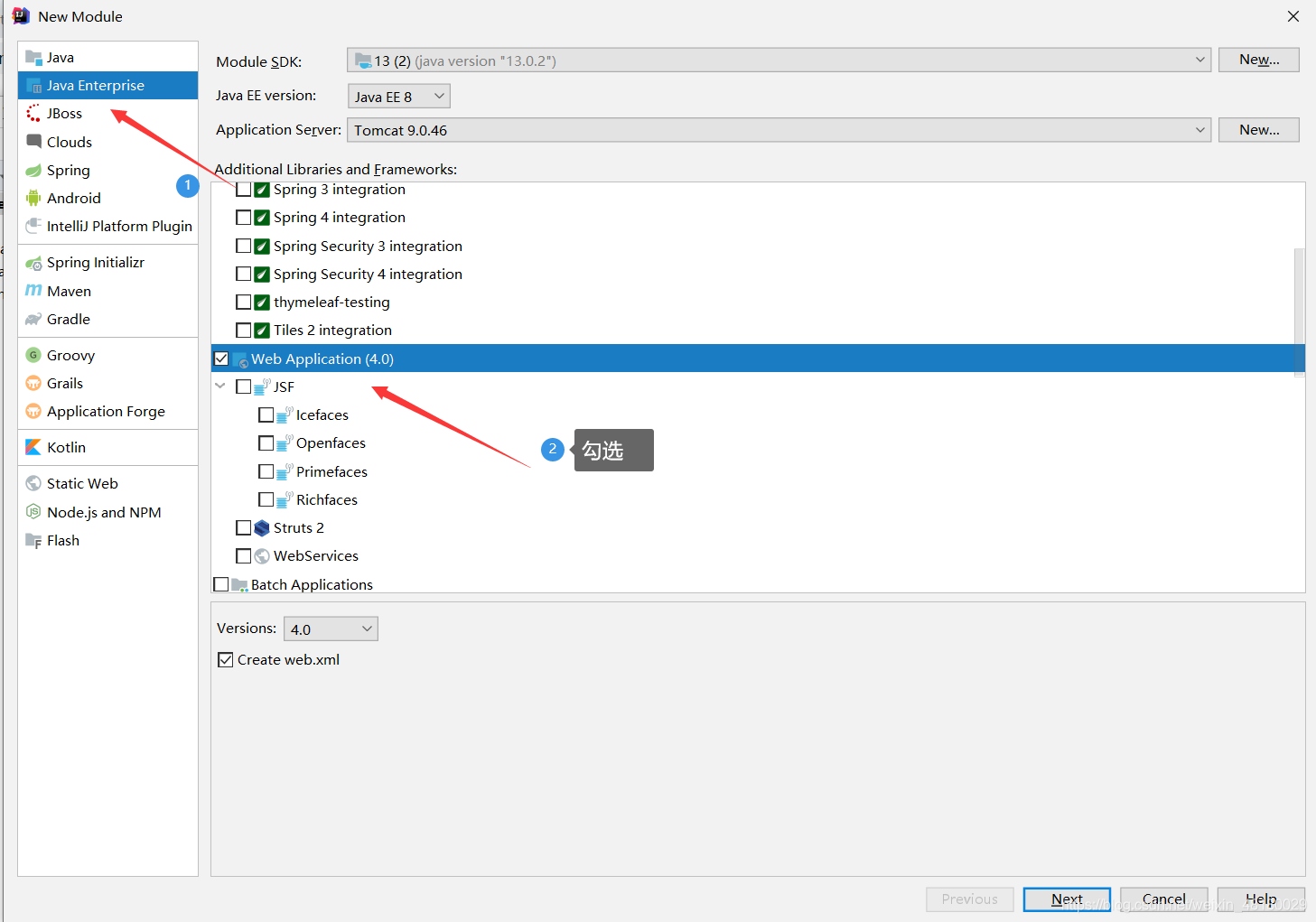Enable Spring 4 integration checkbox
This screenshot has height=922, width=1316.
(244, 218)
